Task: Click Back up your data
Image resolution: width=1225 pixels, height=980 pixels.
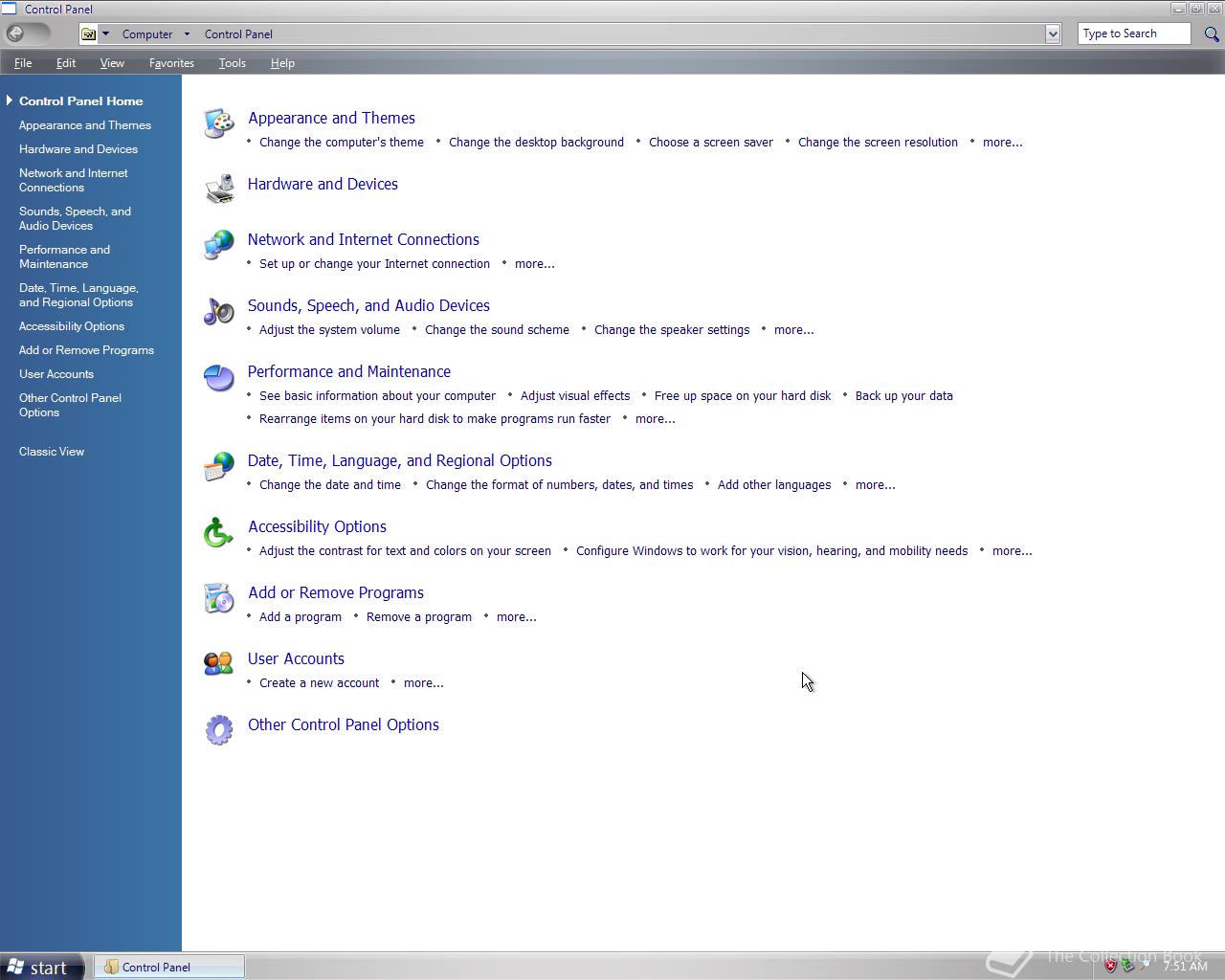Action: click(x=904, y=395)
